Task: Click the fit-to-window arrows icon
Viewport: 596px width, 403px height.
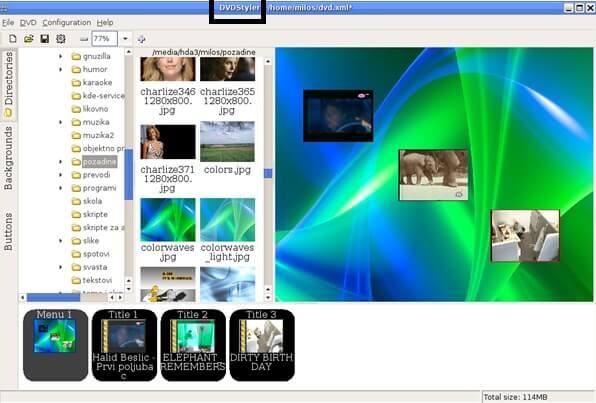Action: point(141,39)
